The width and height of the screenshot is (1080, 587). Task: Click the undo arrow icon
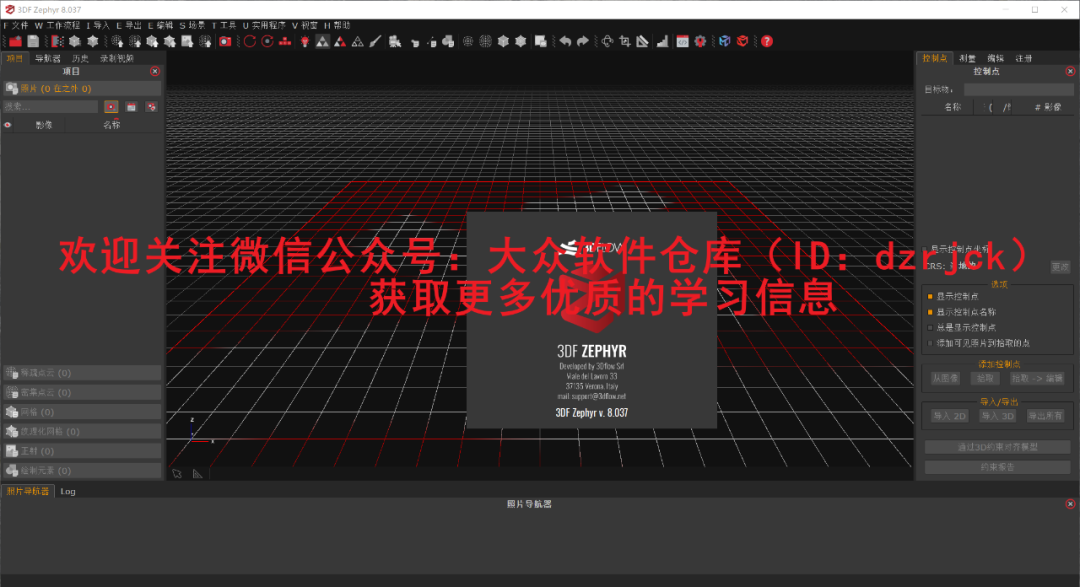coord(565,41)
